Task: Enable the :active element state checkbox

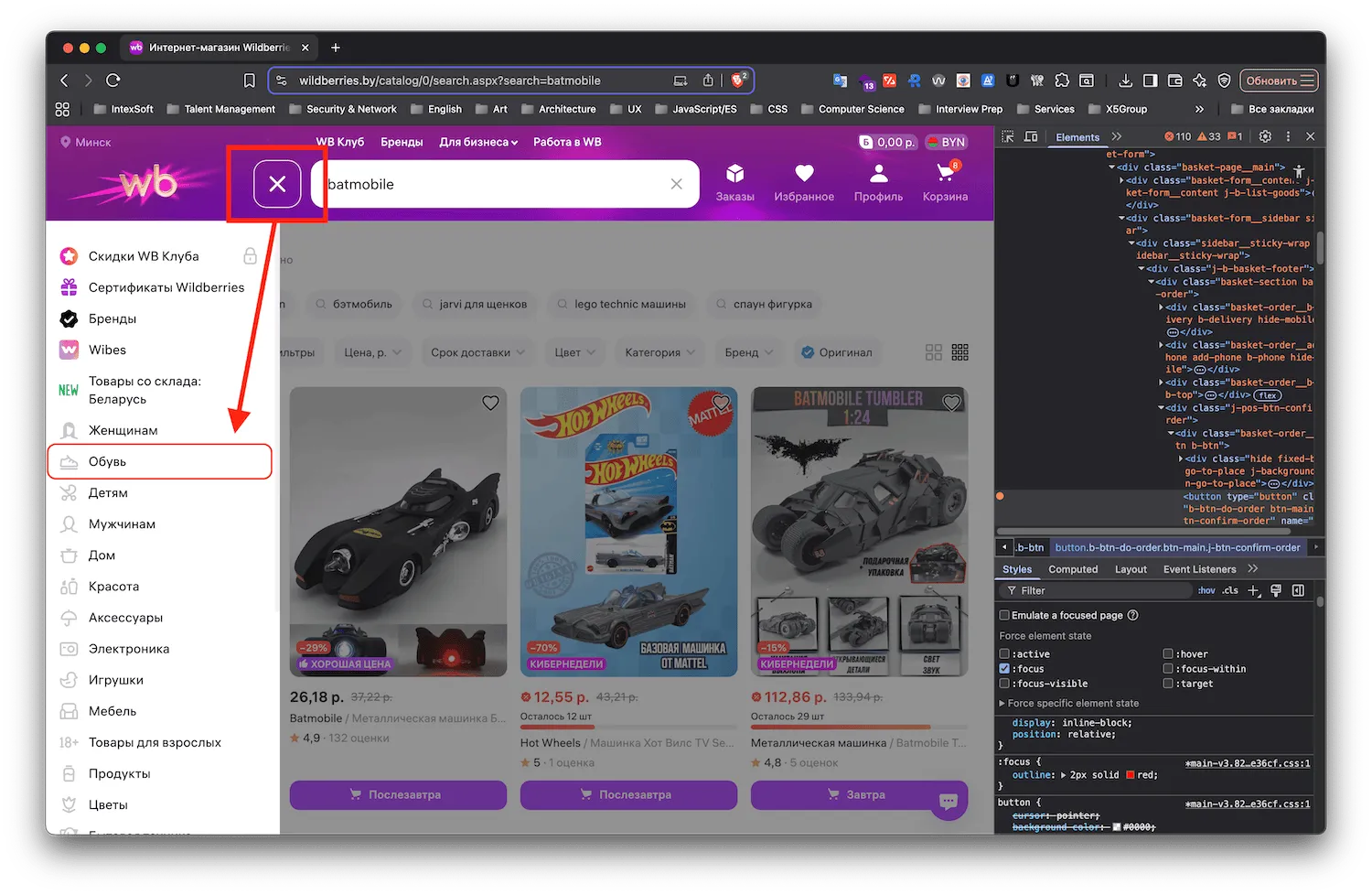Action: click(x=1005, y=654)
